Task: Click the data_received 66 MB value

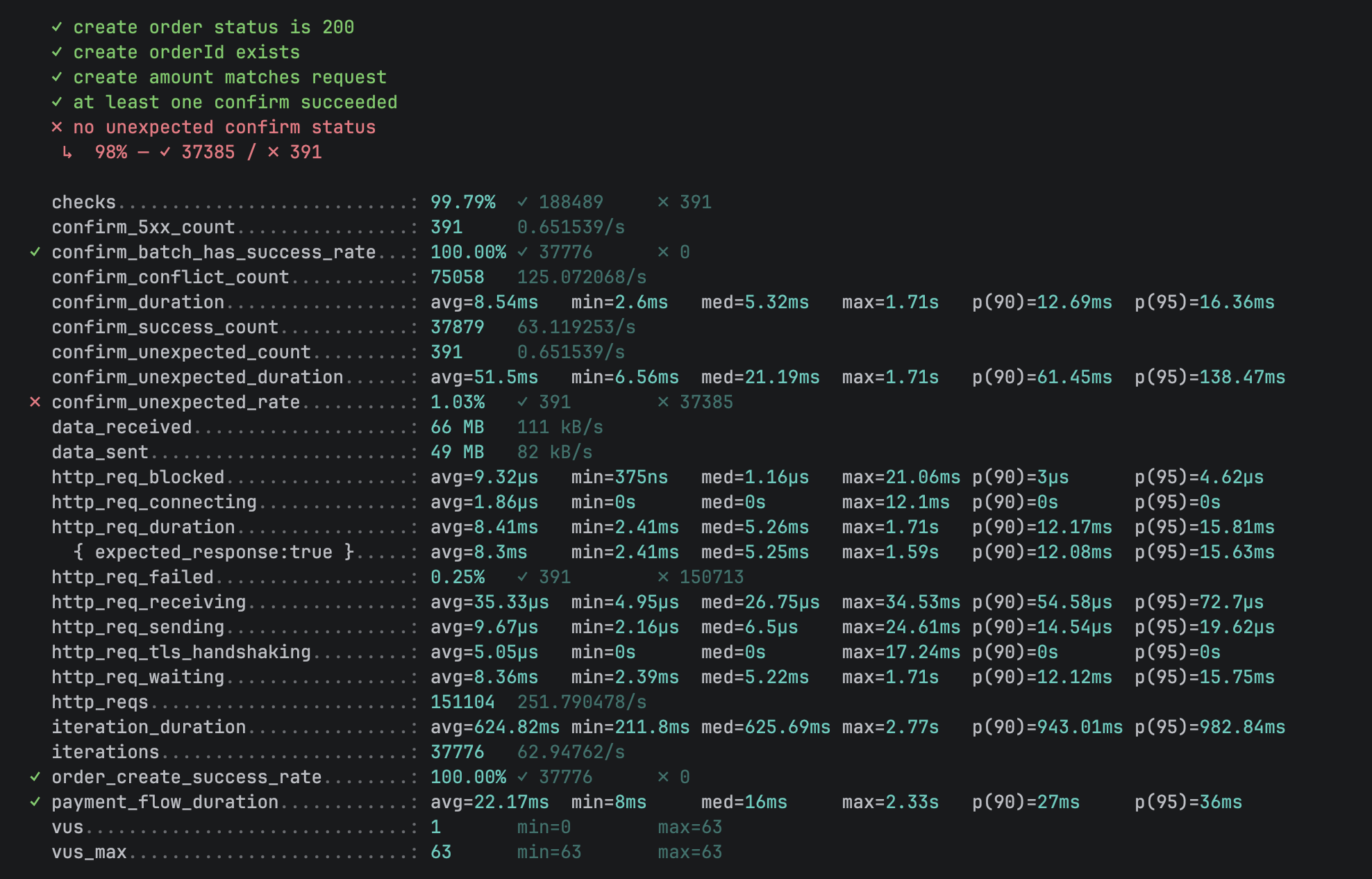Action: 457,427
